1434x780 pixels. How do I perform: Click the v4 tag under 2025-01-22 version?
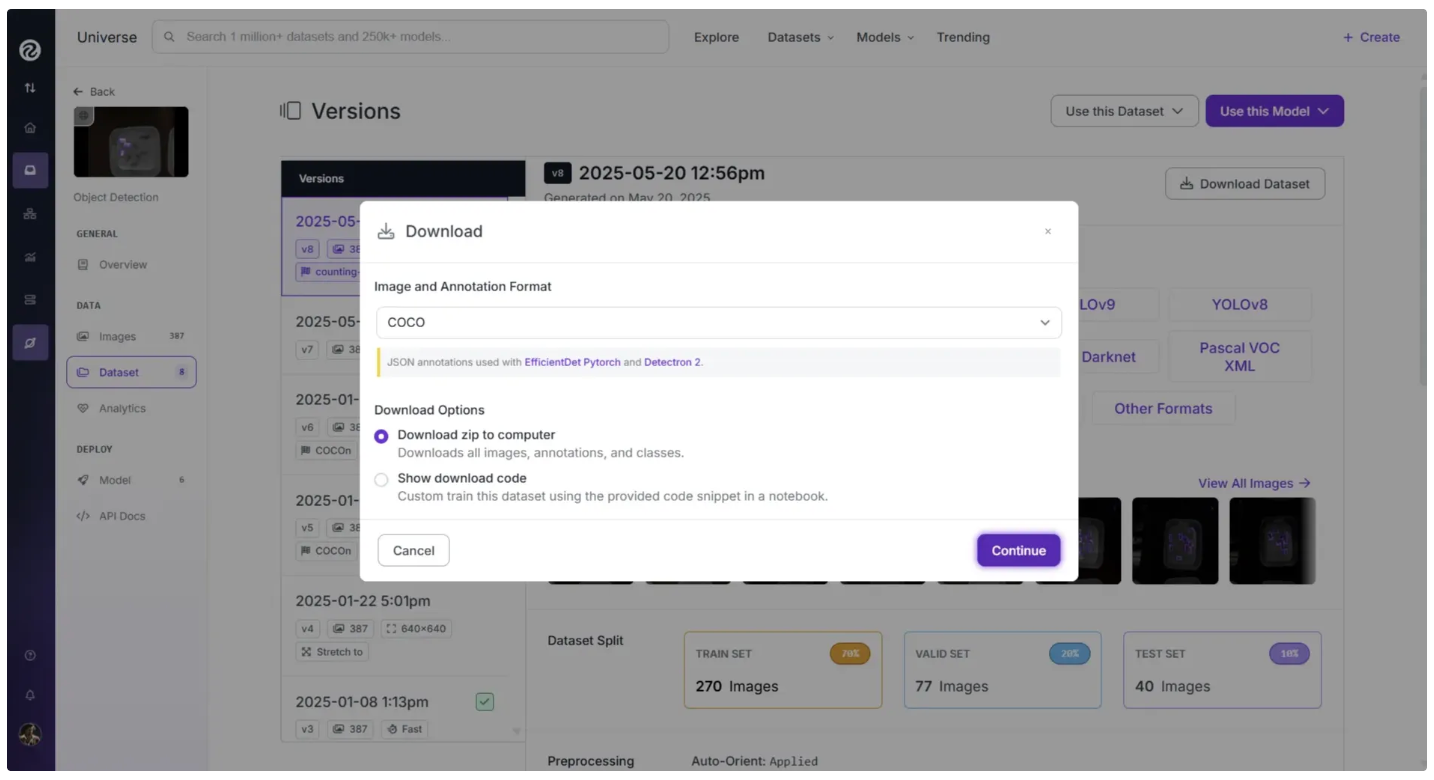[307, 629]
